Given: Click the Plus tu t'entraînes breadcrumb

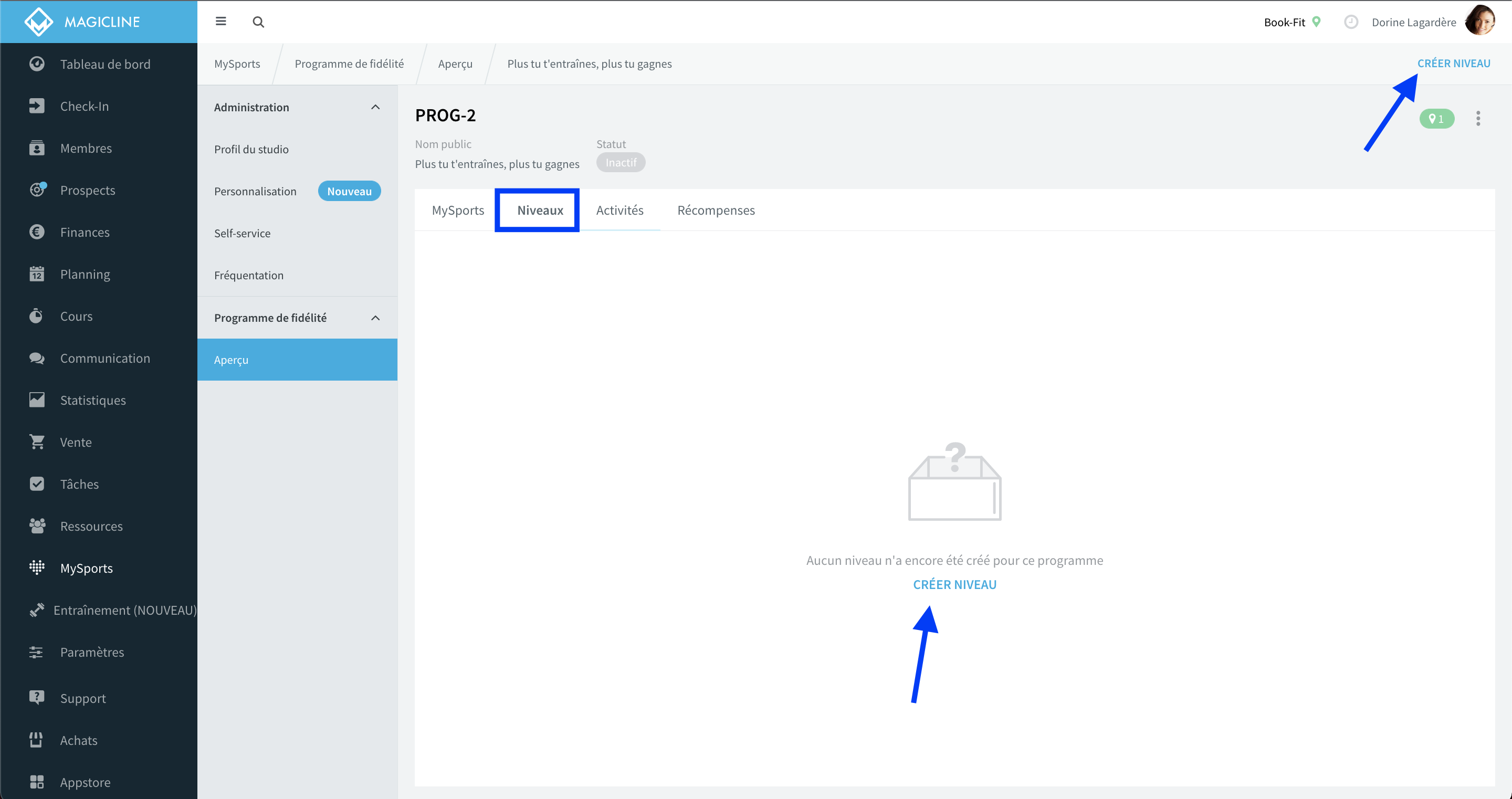Looking at the screenshot, I should (x=589, y=64).
